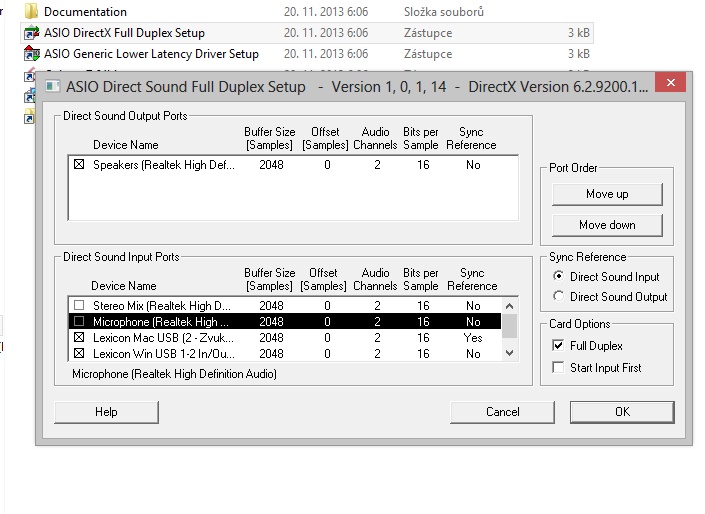This screenshot has width=705, height=514.
Task: Uncheck the Lexicon Win USB 1-2 input port
Action: (79, 353)
